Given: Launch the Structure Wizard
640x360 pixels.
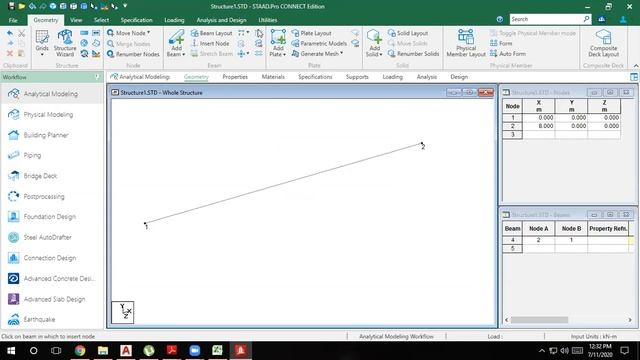Looking at the screenshot, I should 65,43.
